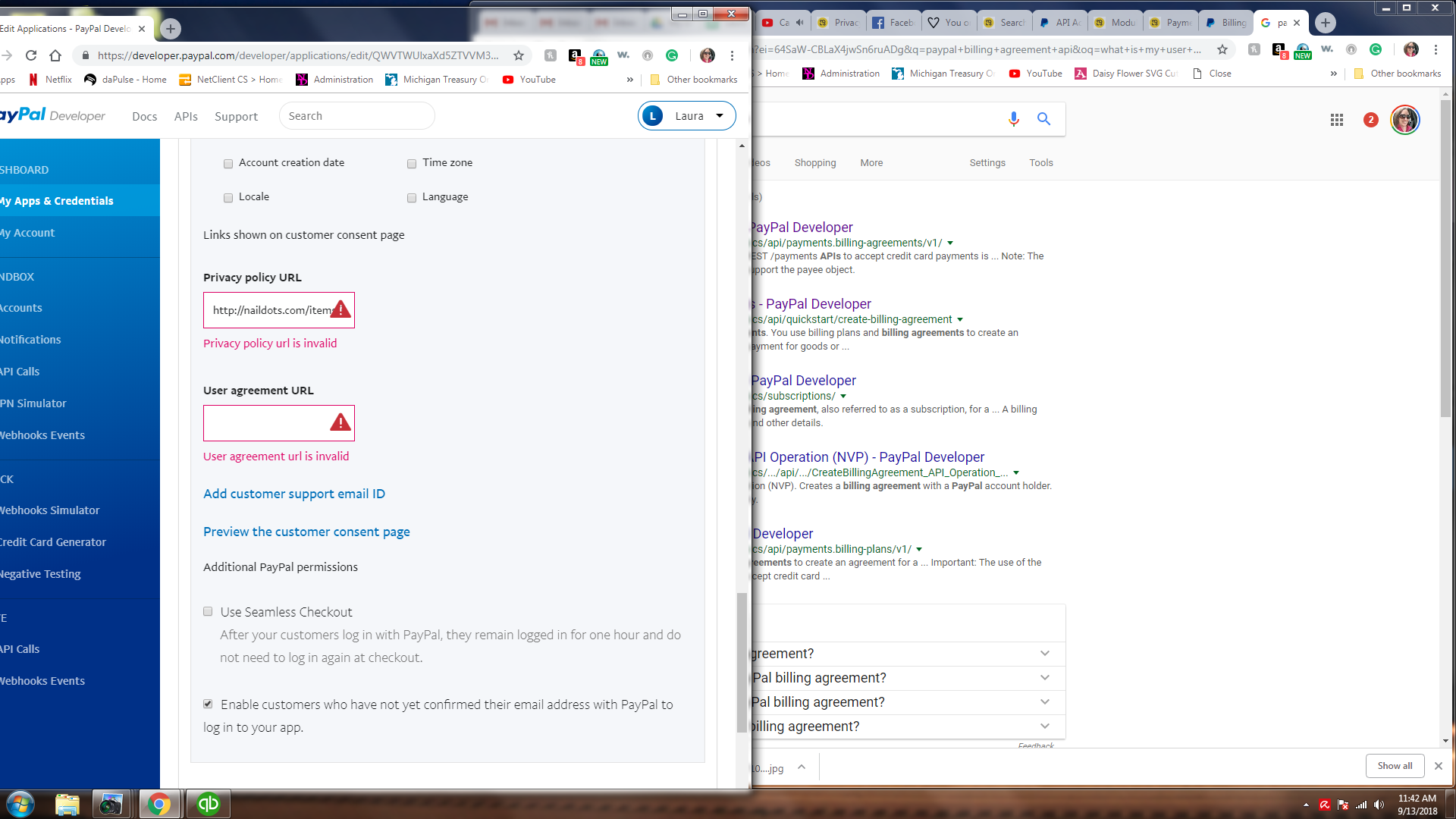1456x819 pixels.
Task: Open APIs menu in PayPal Developer
Action: (x=186, y=116)
